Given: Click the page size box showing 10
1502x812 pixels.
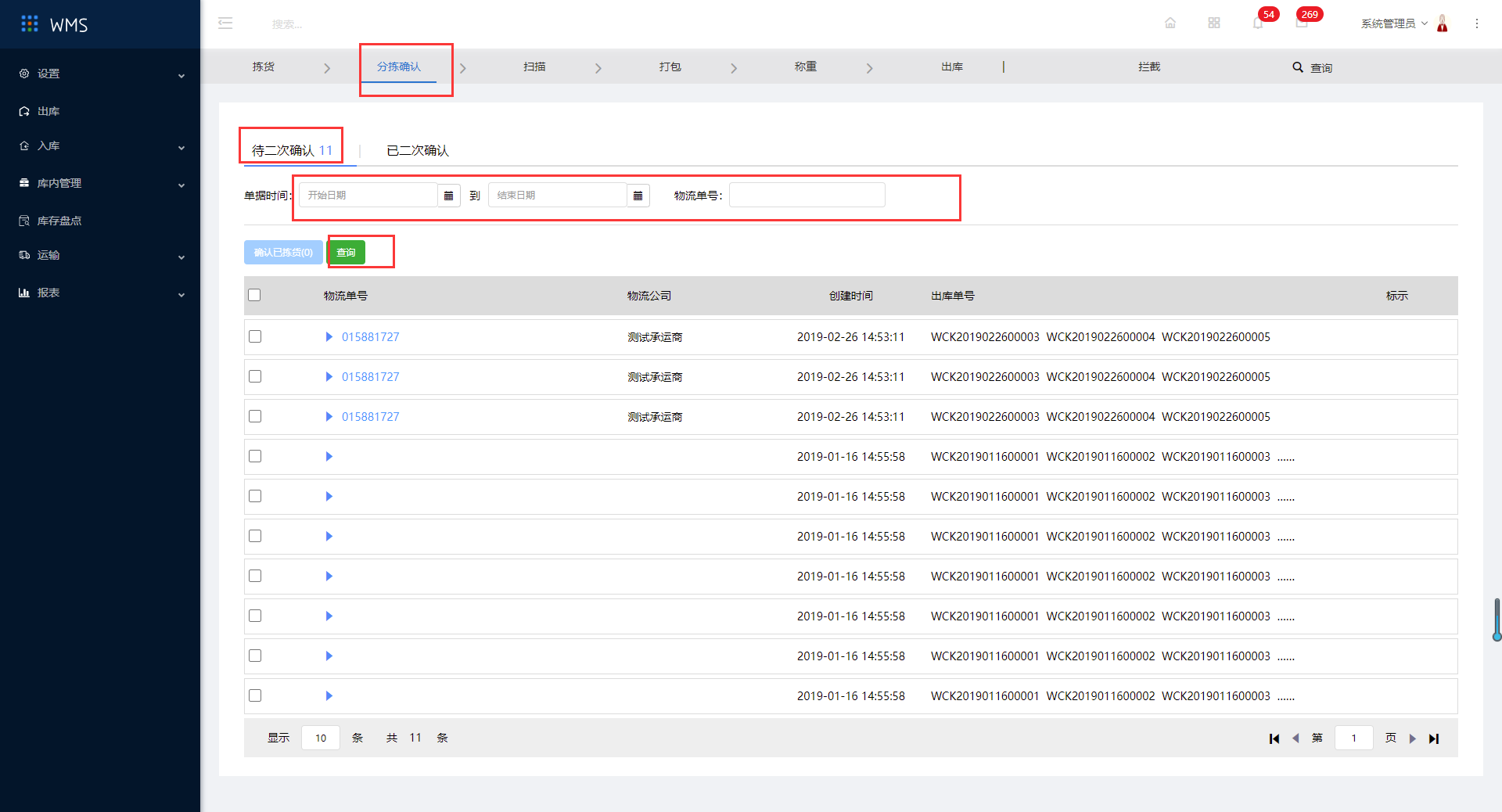Looking at the screenshot, I should (x=321, y=738).
